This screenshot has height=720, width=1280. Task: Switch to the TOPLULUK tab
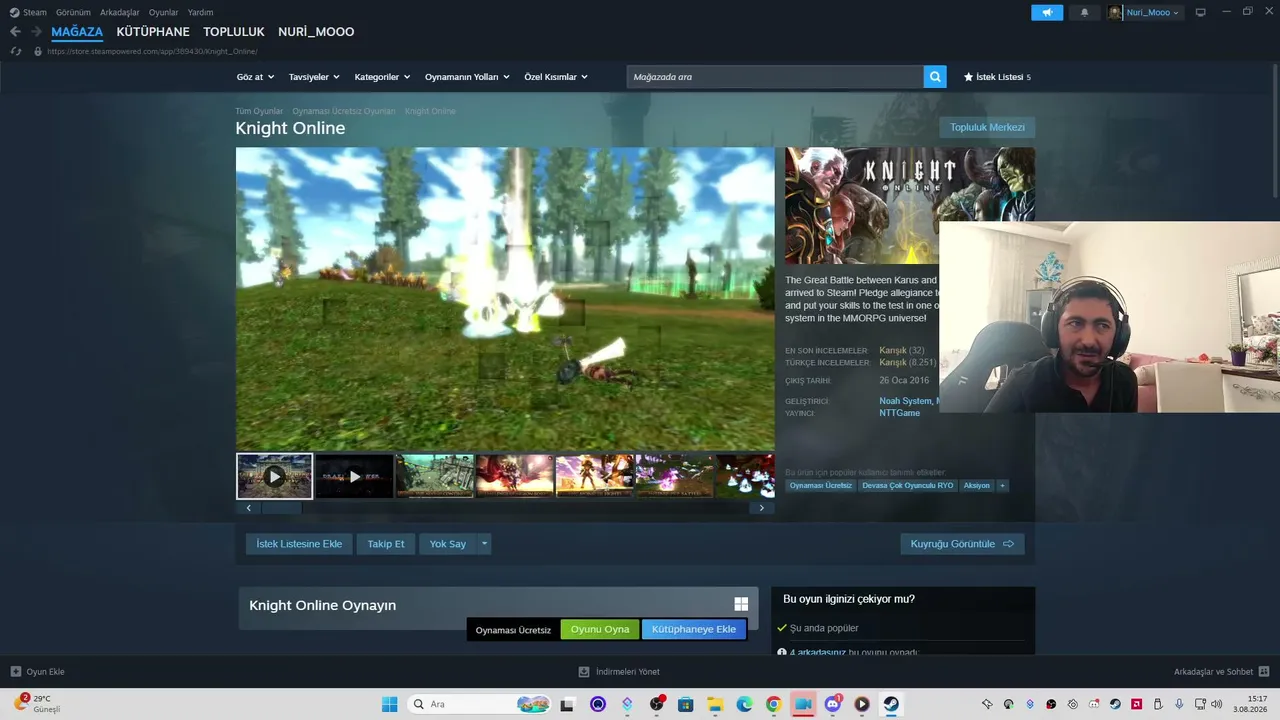[x=234, y=32]
